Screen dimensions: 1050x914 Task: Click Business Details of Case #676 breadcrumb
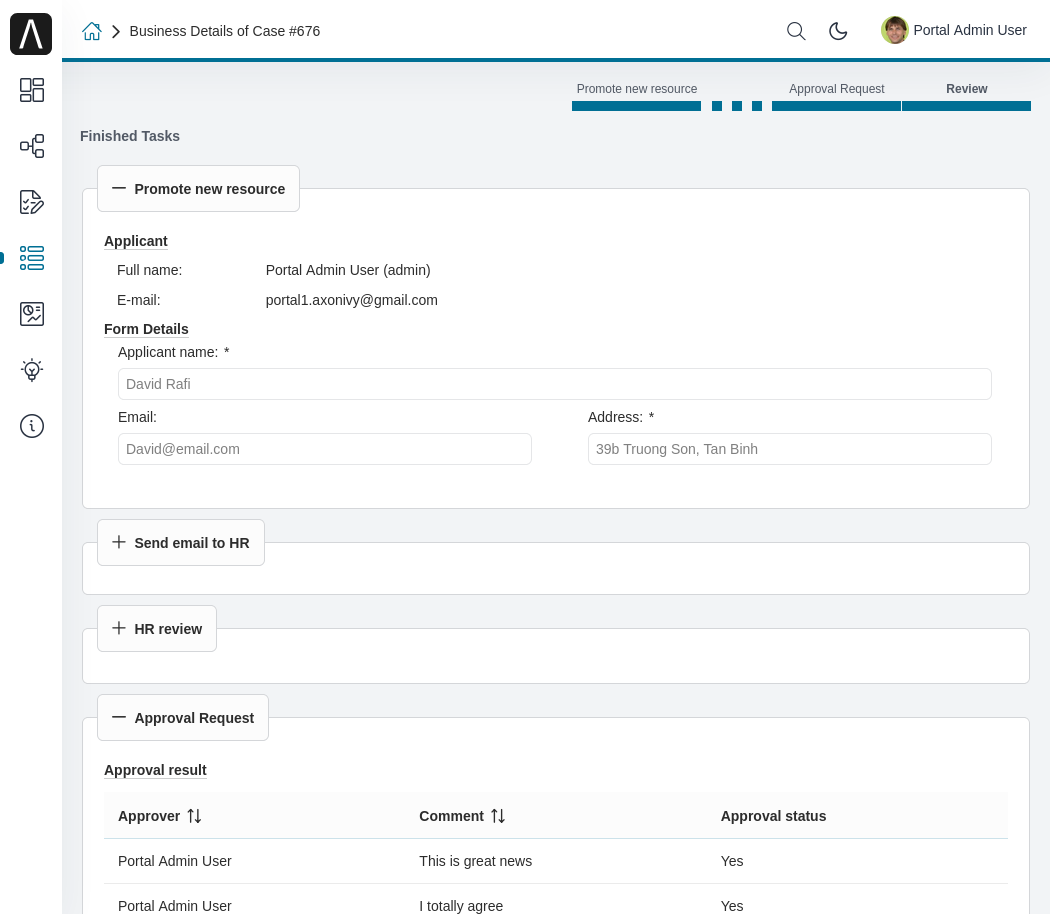point(225,31)
